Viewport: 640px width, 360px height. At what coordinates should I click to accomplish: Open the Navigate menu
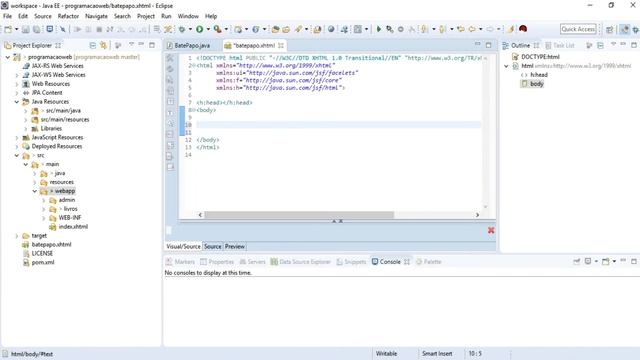tap(96, 16)
